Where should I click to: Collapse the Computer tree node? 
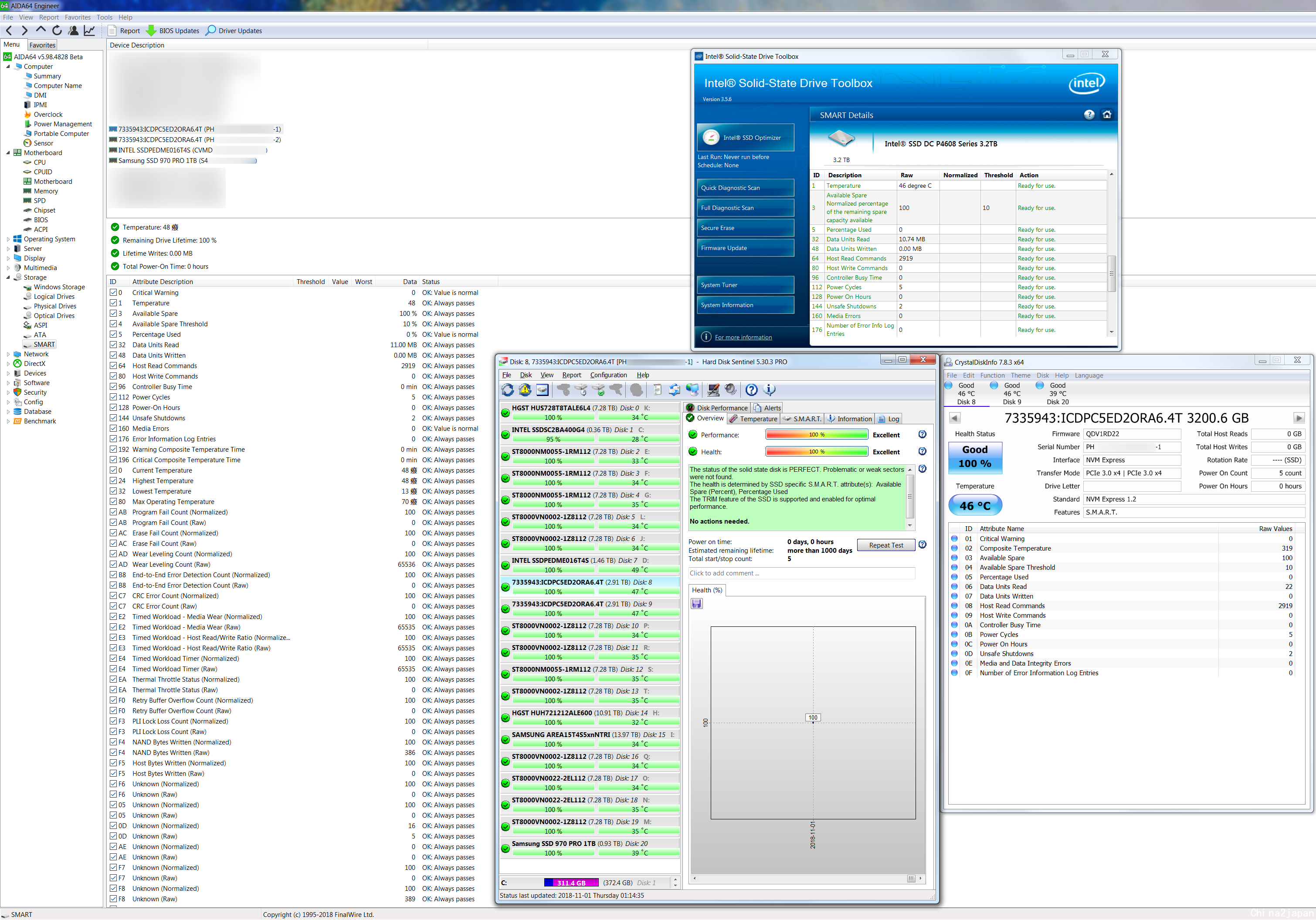[x=8, y=67]
